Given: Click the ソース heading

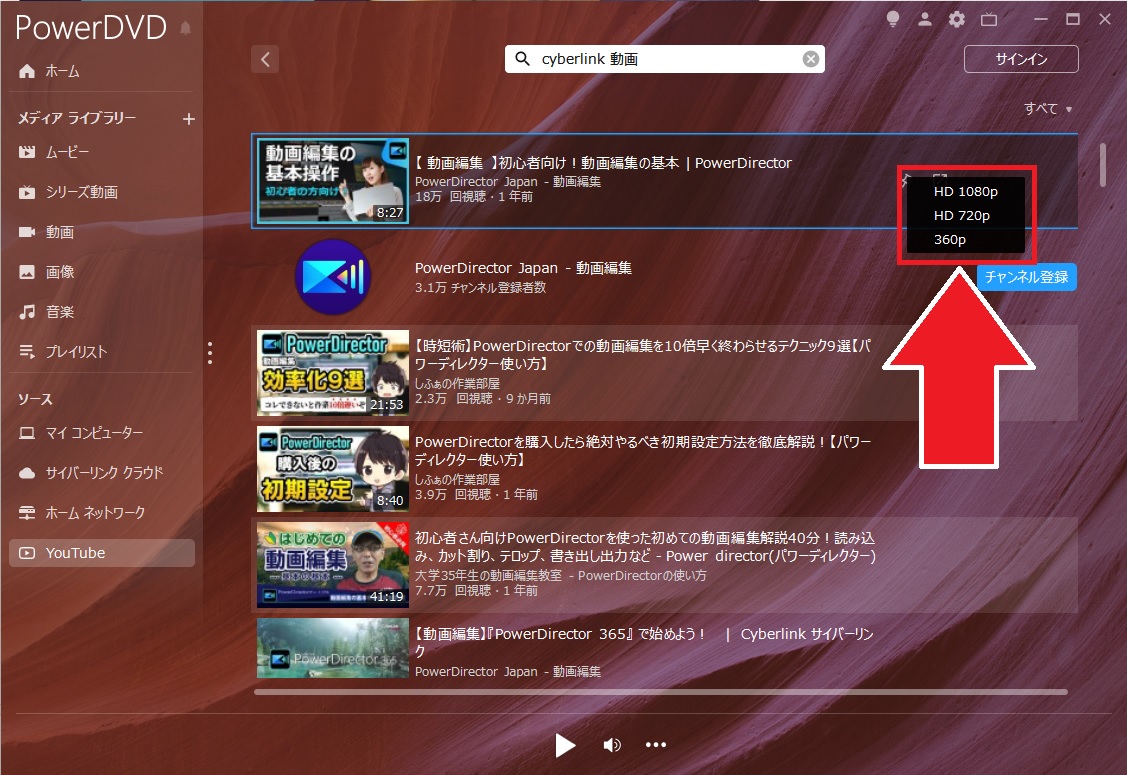Looking at the screenshot, I should [x=35, y=399].
